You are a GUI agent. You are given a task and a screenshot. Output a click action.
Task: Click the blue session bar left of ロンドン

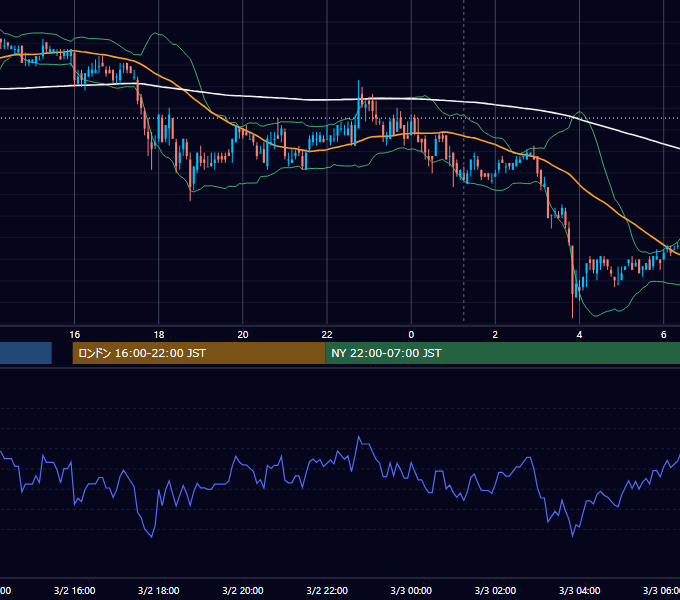click(26, 353)
